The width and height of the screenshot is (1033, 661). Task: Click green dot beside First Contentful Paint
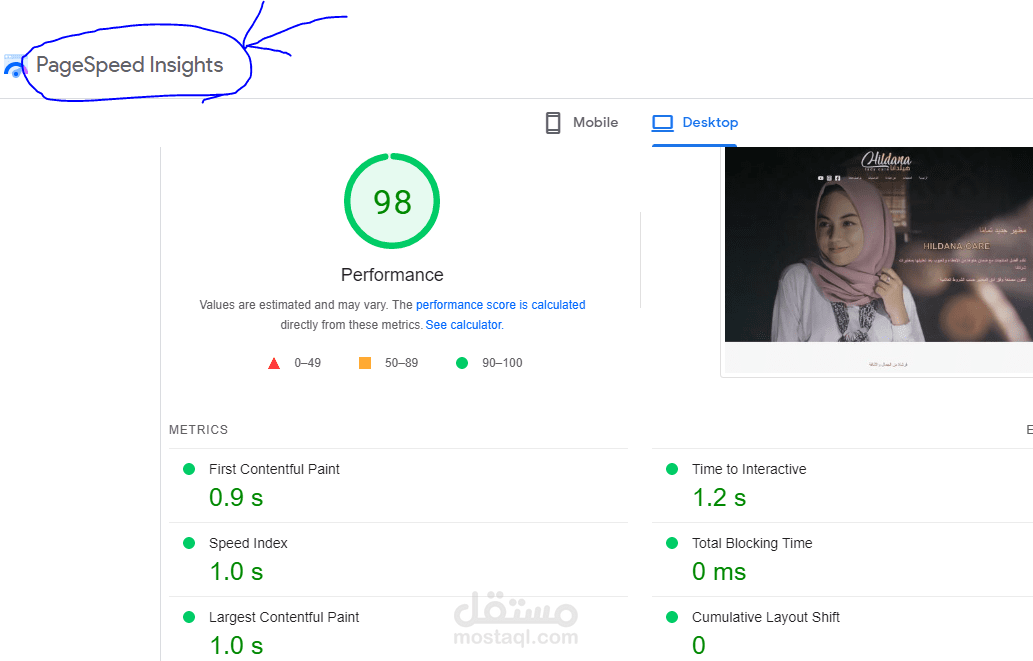188,469
